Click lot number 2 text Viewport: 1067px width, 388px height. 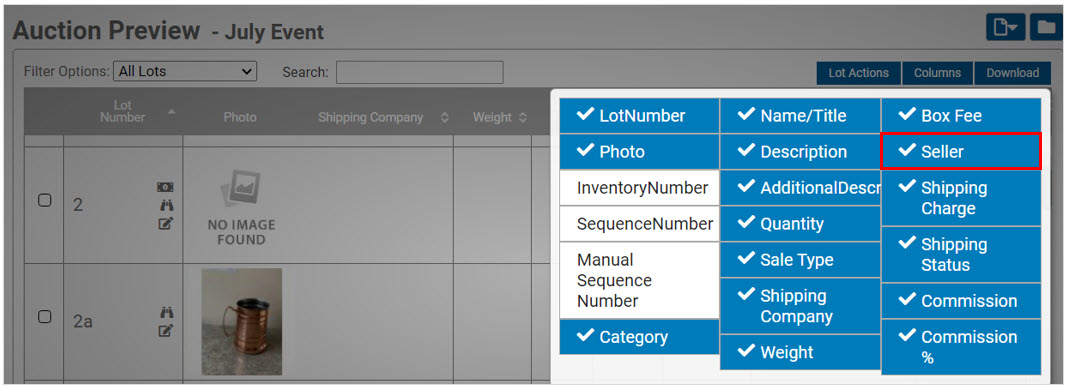point(78,205)
